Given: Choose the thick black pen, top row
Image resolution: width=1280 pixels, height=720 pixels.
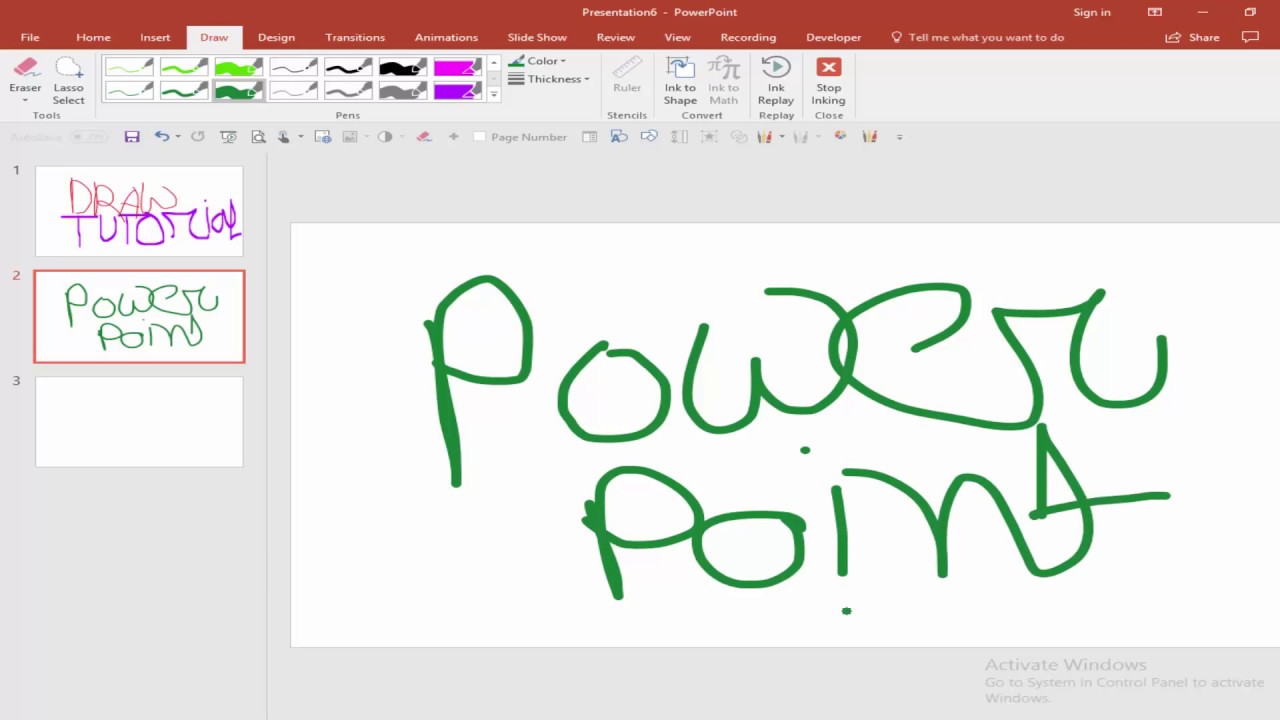Looking at the screenshot, I should [x=403, y=67].
